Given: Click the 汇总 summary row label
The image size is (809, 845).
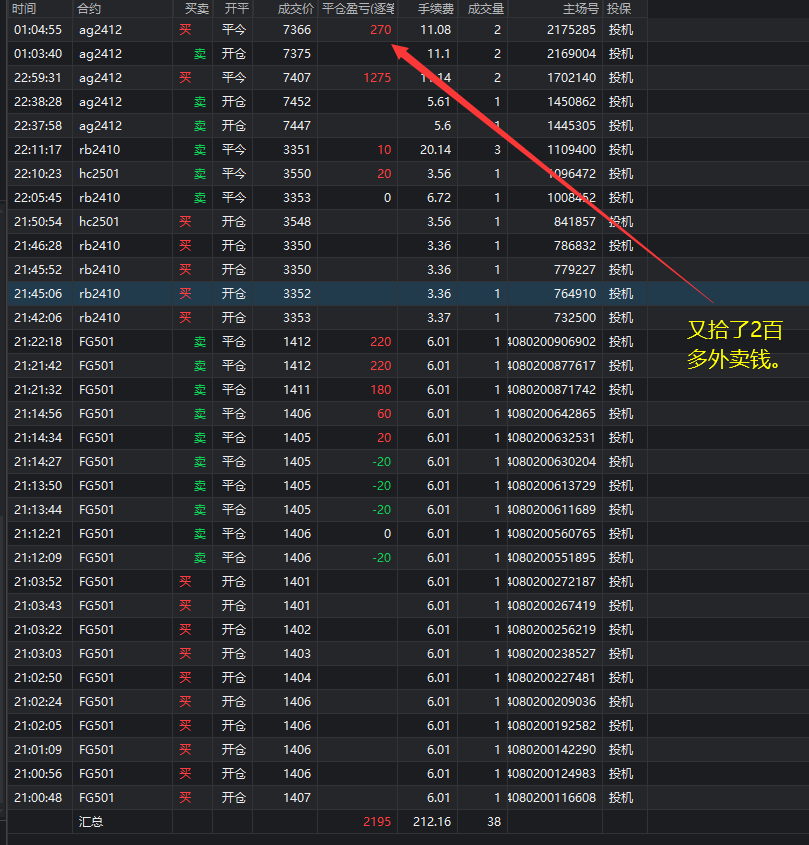Looking at the screenshot, I should [x=91, y=822].
